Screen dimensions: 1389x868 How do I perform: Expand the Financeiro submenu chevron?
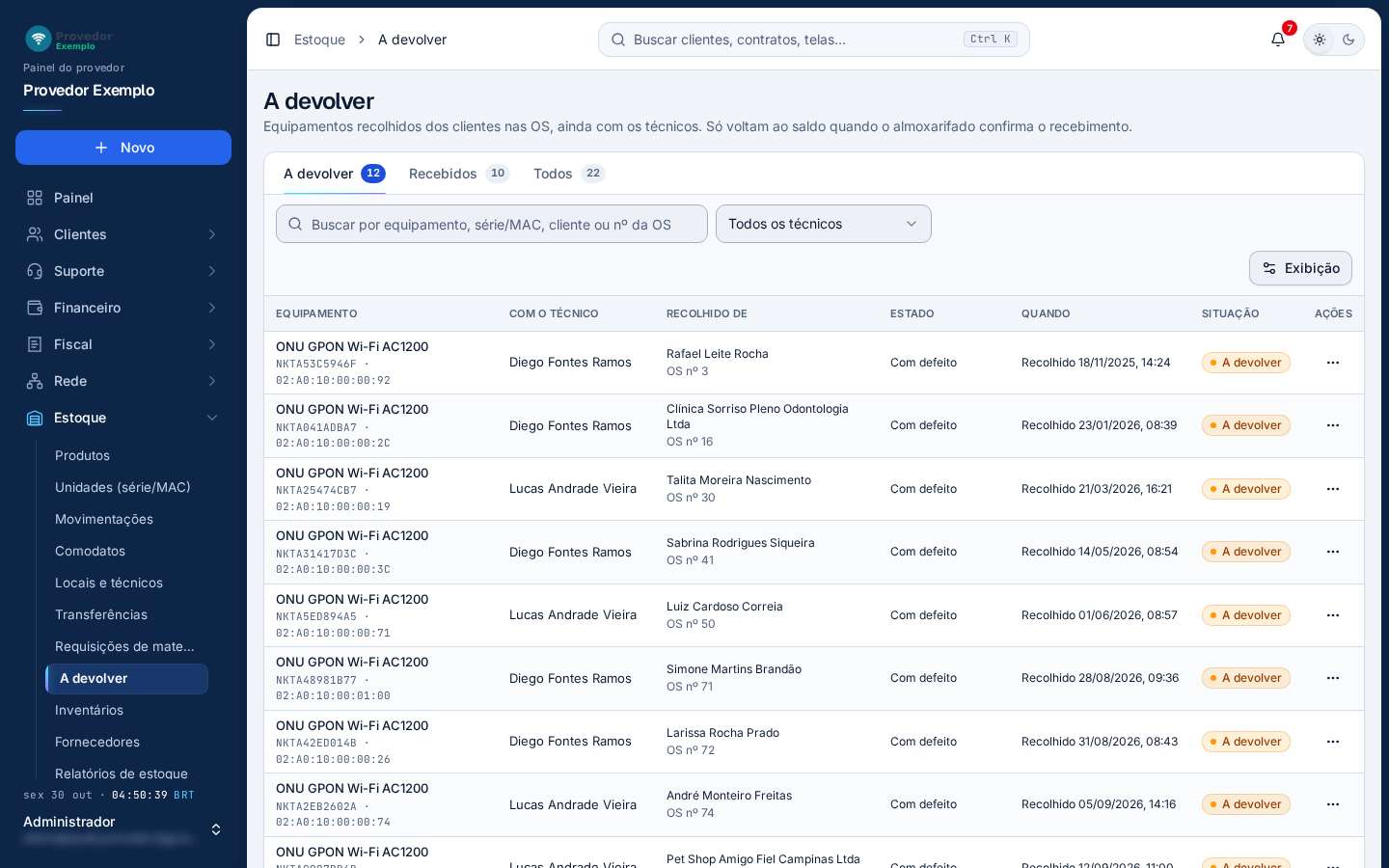coord(212,308)
